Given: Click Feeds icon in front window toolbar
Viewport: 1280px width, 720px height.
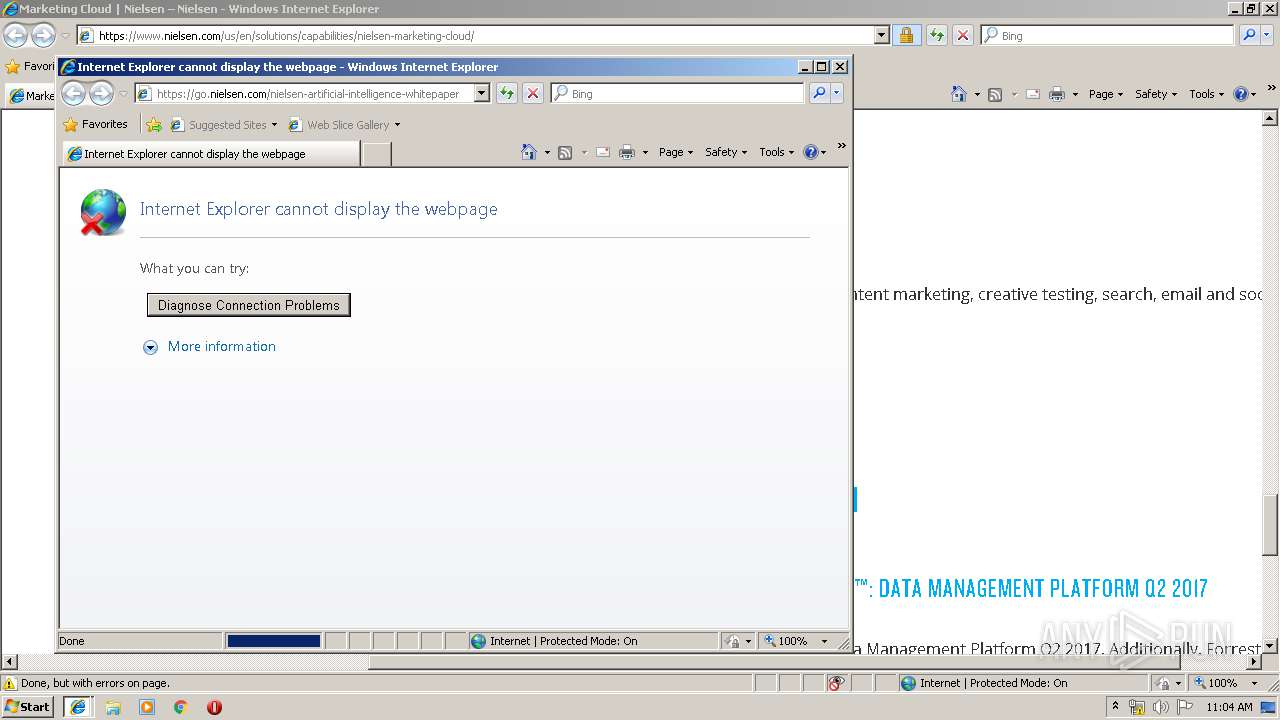Looking at the screenshot, I should click(x=565, y=152).
